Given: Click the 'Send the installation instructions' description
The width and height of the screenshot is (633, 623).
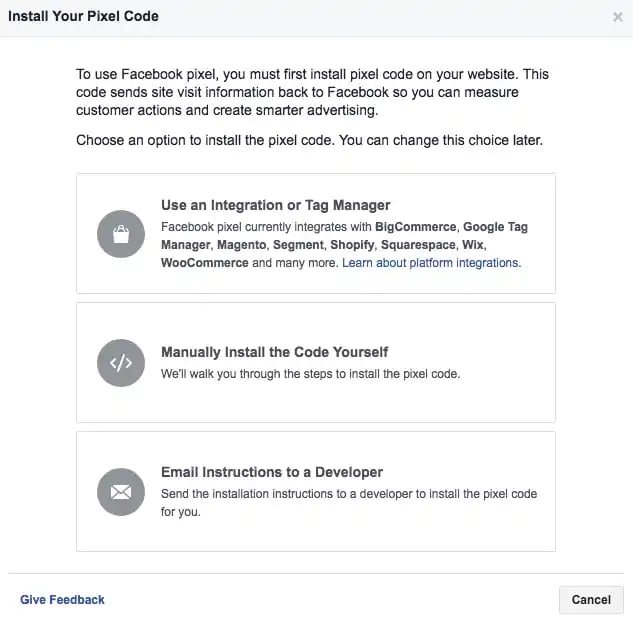Looking at the screenshot, I should coord(348,495).
